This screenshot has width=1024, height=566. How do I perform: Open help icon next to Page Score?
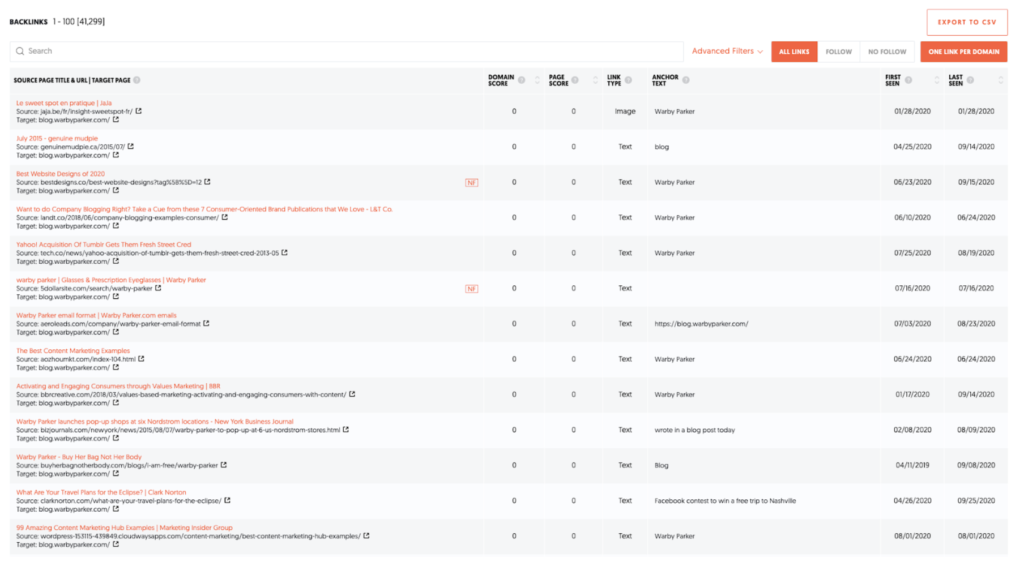click(x=575, y=80)
